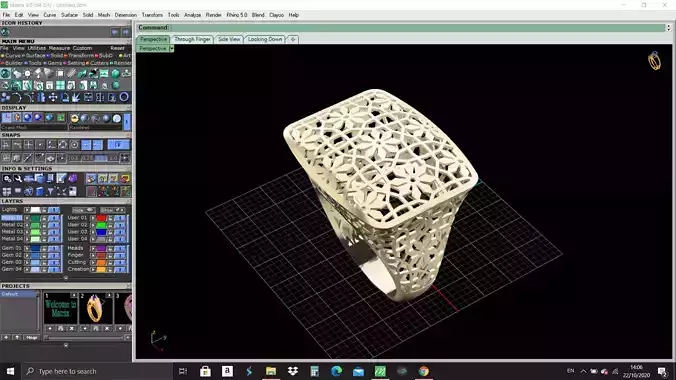Open Microsoft Edge from the taskbar
The height and width of the screenshot is (380, 676).
tap(336, 371)
